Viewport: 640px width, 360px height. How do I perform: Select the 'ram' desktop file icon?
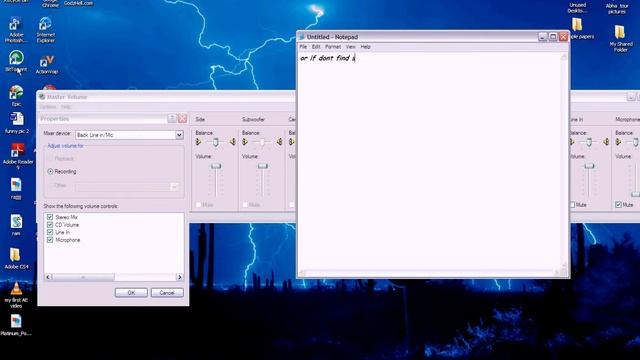[16, 222]
